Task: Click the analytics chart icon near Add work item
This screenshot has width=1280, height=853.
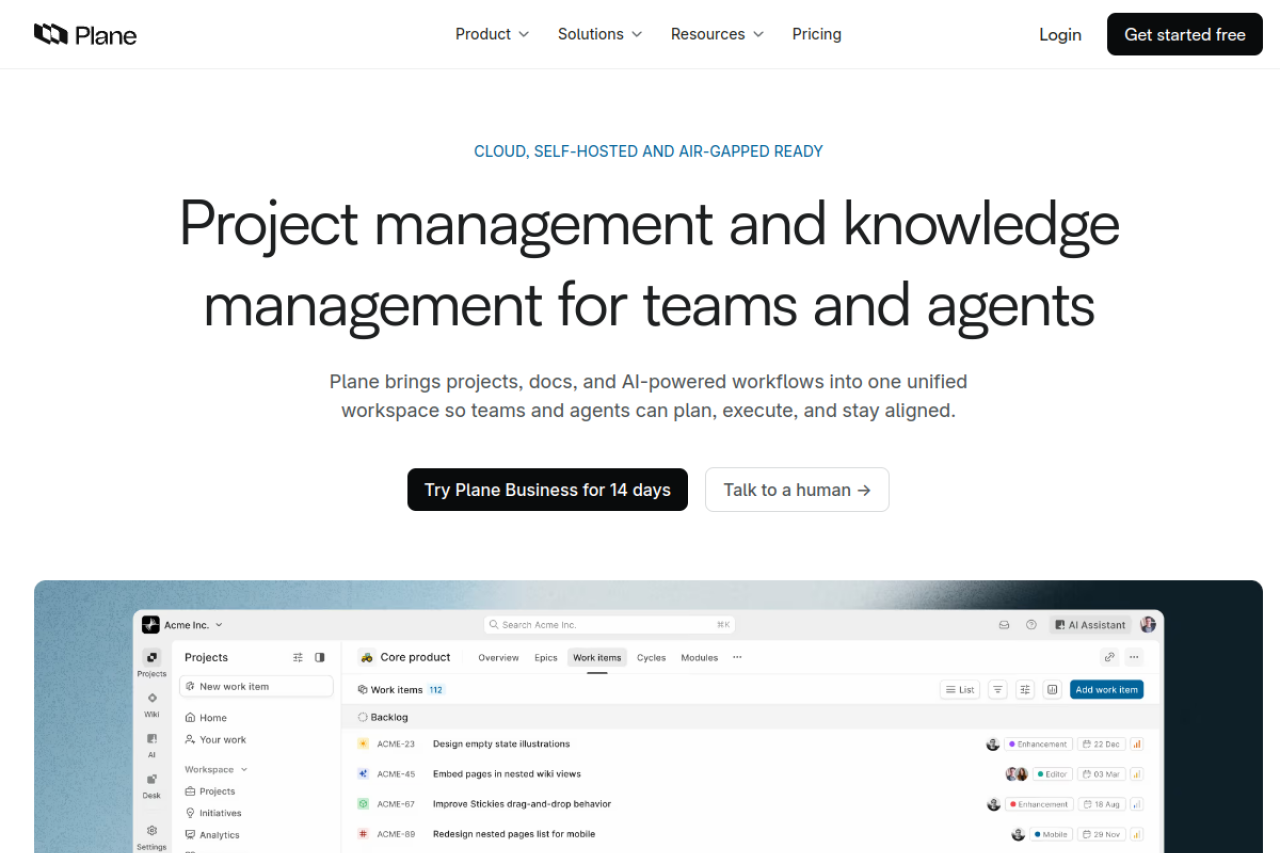Action: pyautogui.click(x=1052, y=690)
